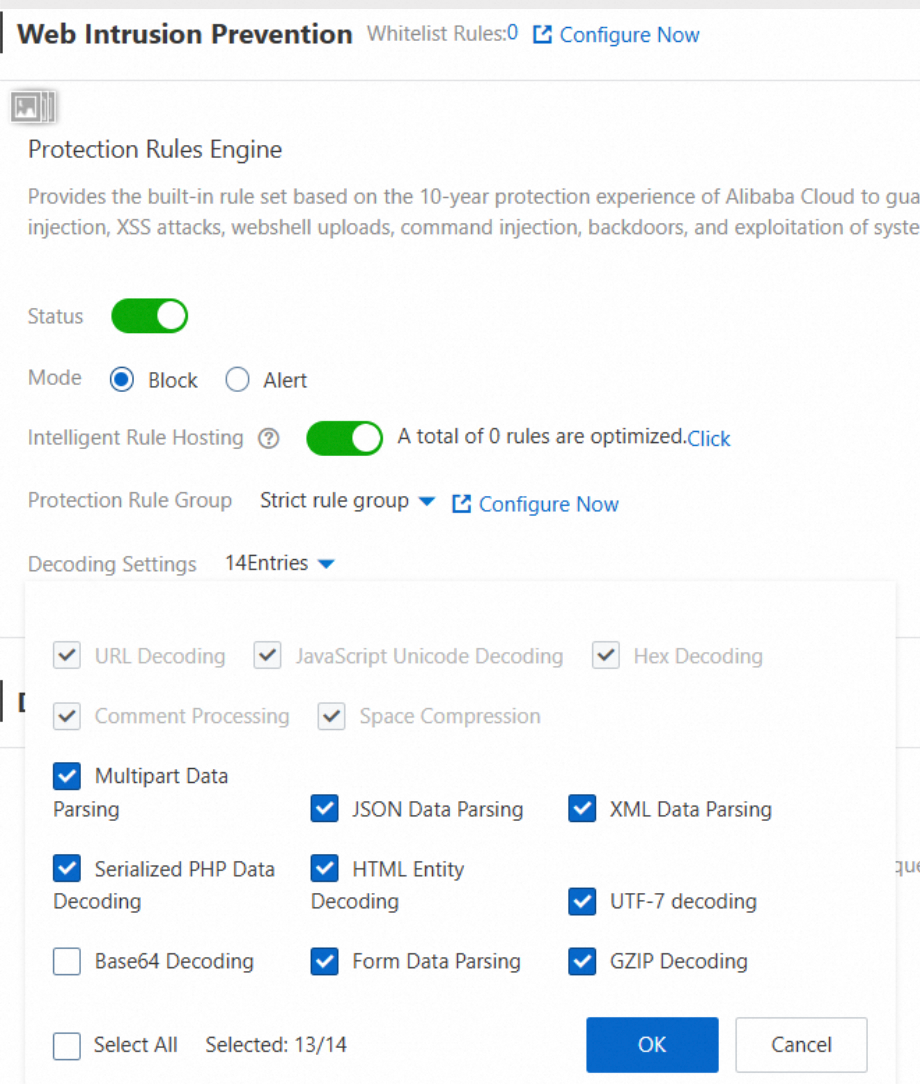920x1084 pixels.
Task: Uncheck the GZIP Decoding checkbox
Action: click(x=582, y=962)
